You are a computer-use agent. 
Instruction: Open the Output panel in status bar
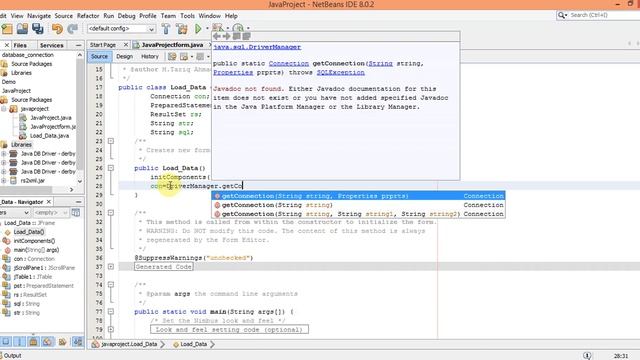[11, 356]
